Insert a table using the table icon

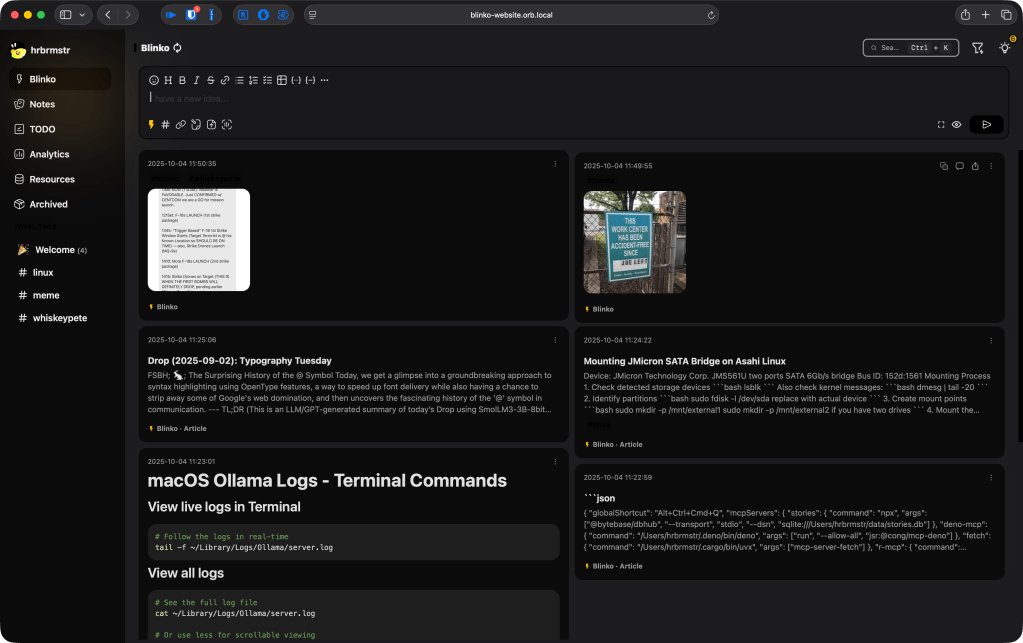point(282,80)
